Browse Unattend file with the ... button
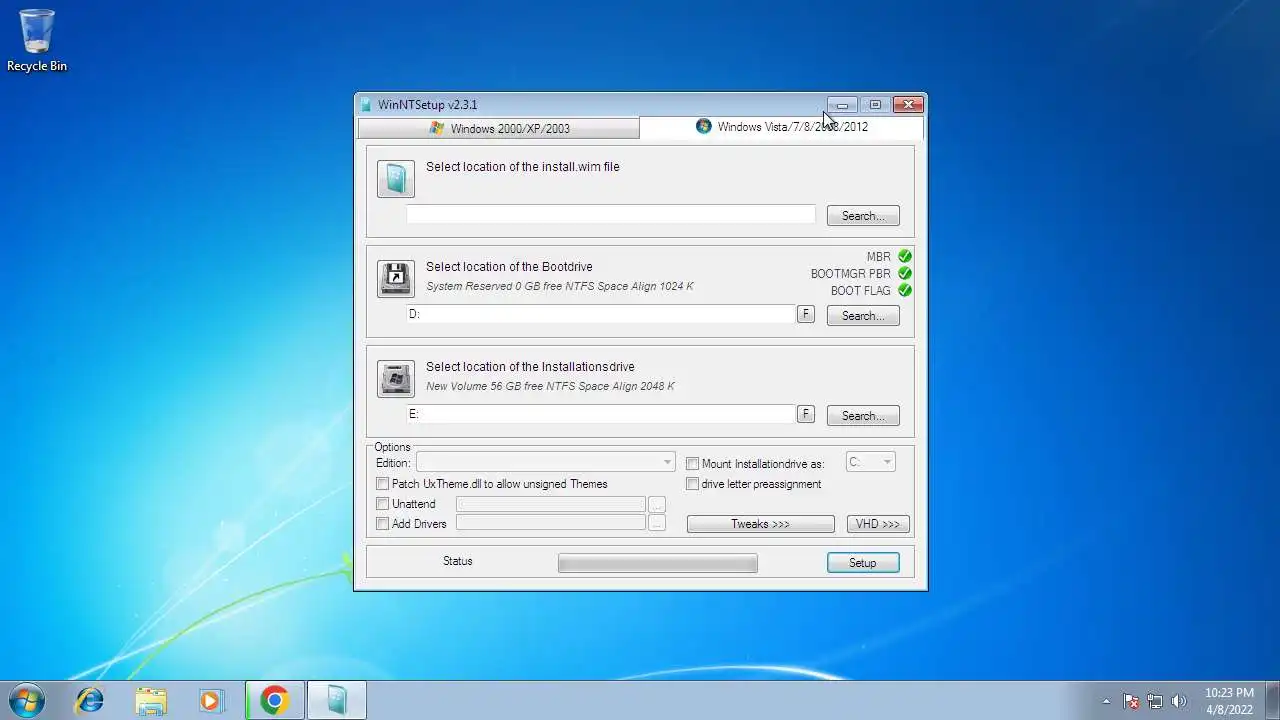This screenshot has height=720, width=1280. pyautogui.click(x=657, y=504)
